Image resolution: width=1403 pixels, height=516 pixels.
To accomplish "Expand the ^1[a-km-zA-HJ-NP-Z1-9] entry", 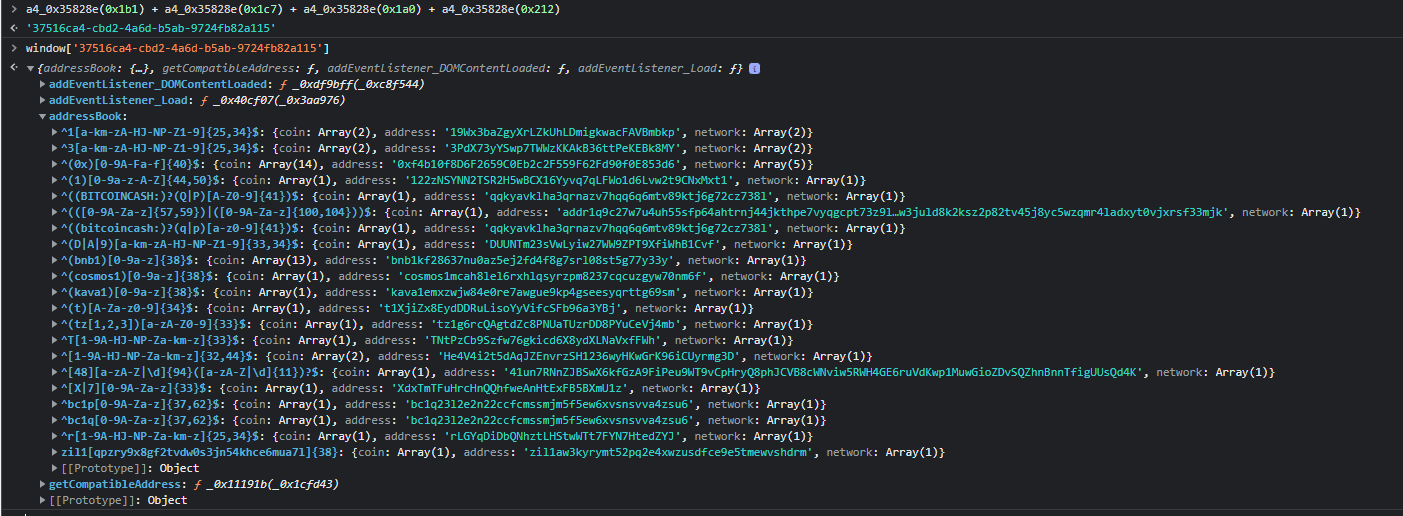I will (55, 132).
